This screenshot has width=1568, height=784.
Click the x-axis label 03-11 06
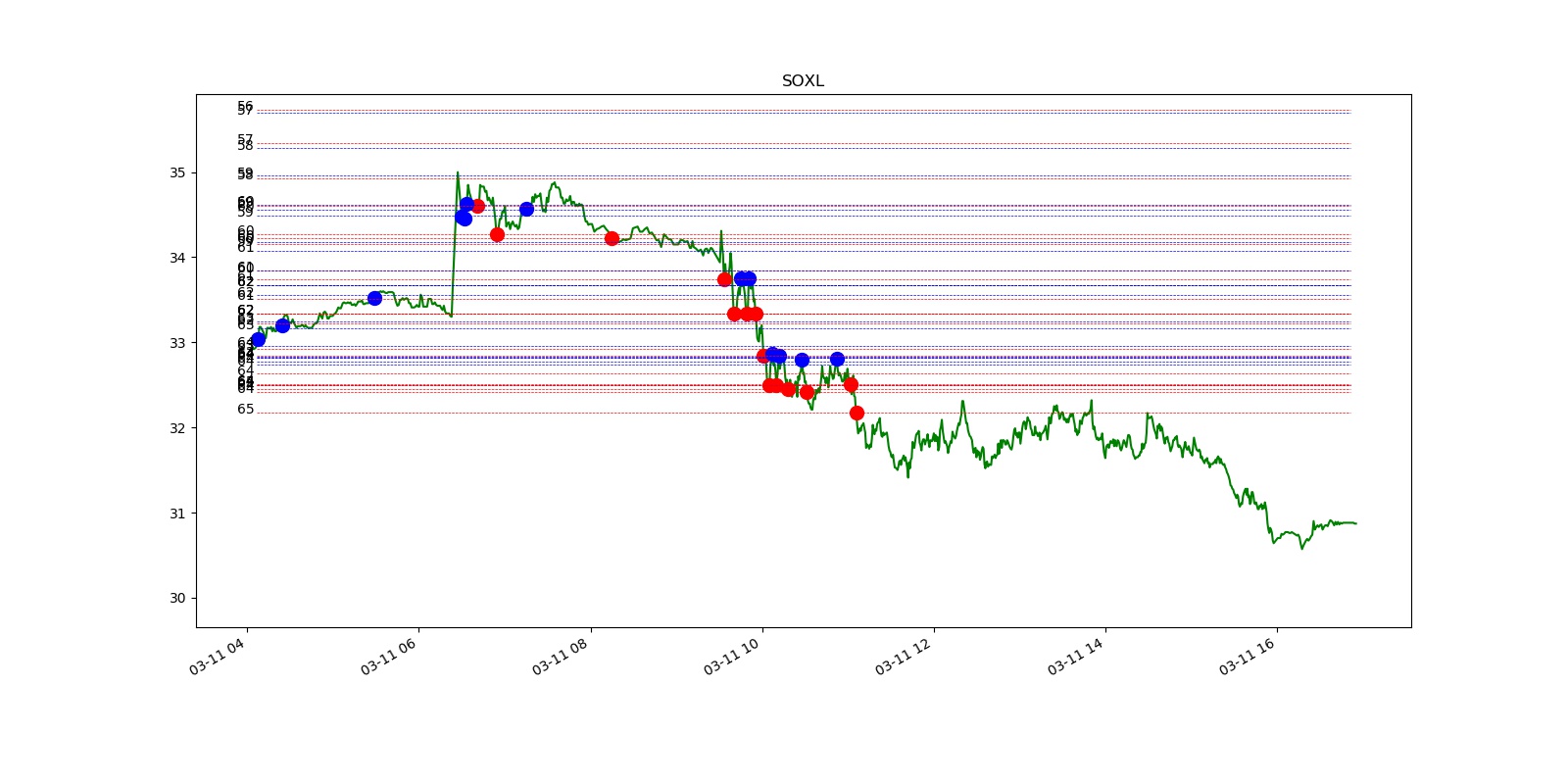388,656
